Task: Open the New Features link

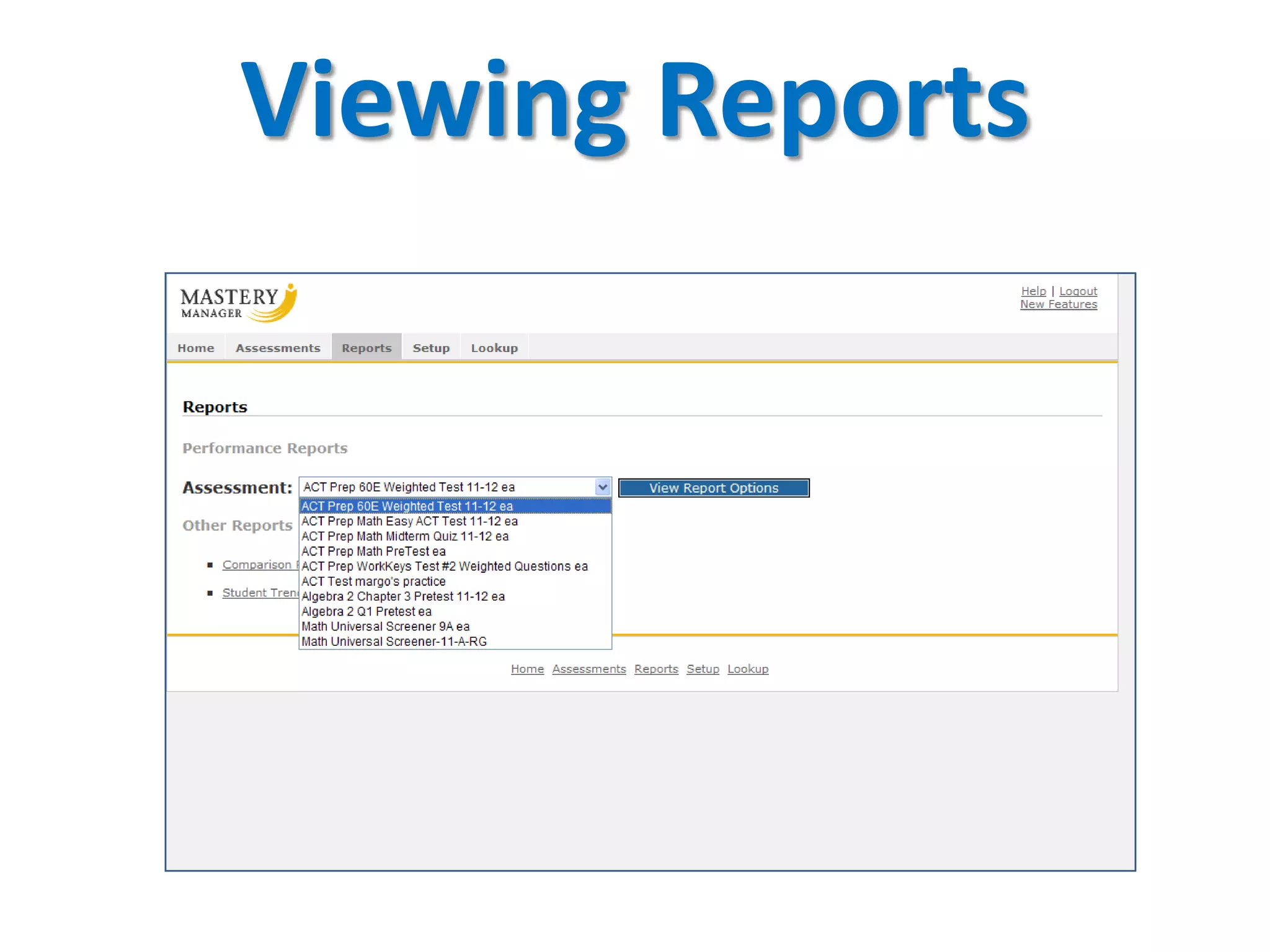Action: (x=1059, y=304)
